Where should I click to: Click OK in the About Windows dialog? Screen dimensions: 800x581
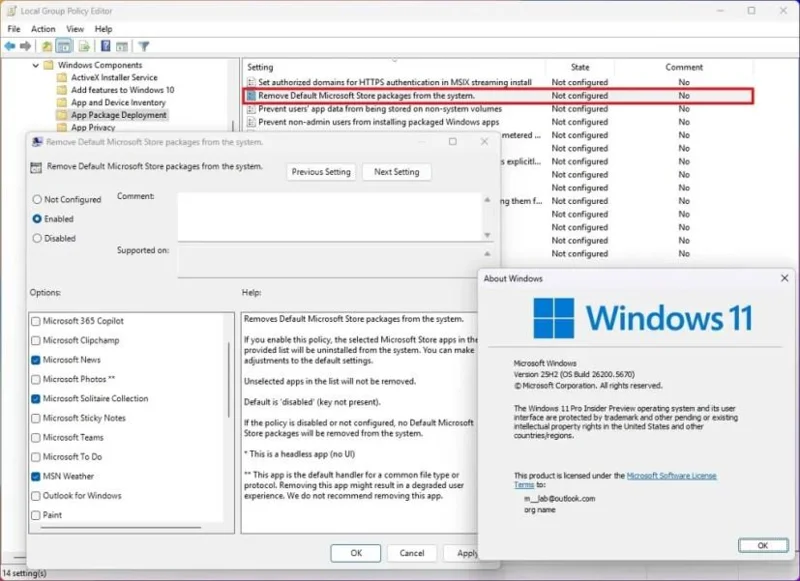point(763,545)
